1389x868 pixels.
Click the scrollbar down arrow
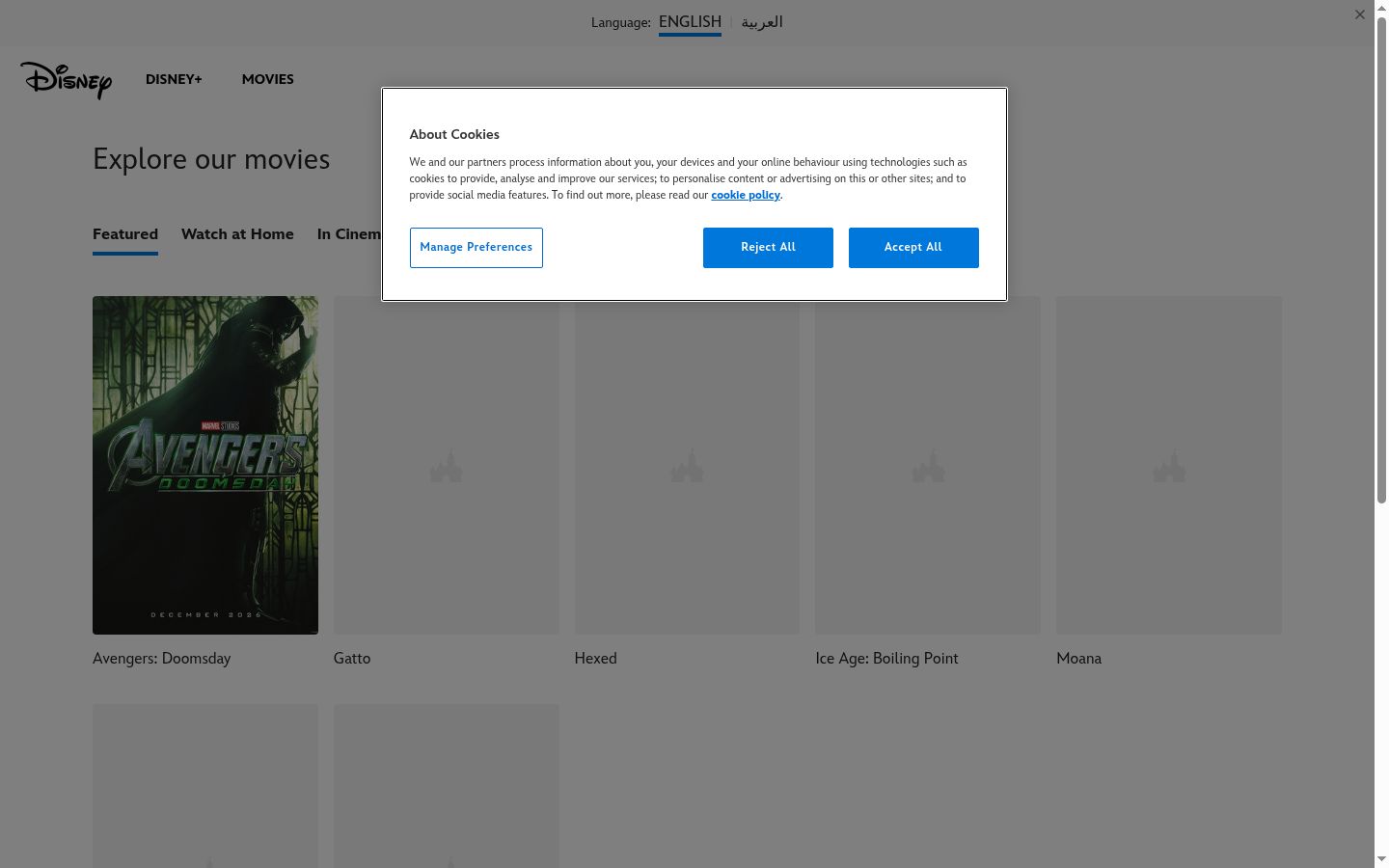tap(1381, 859)
